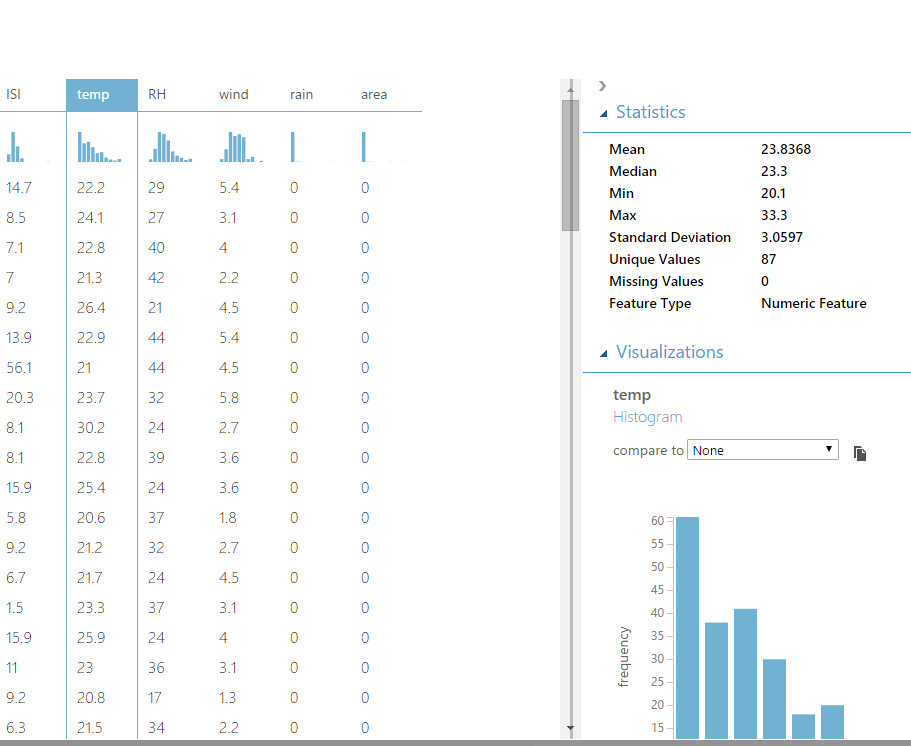911x746 pixels.
Task: Click the RH mini histogram thumbnail
Action: (x=170, y=146)
